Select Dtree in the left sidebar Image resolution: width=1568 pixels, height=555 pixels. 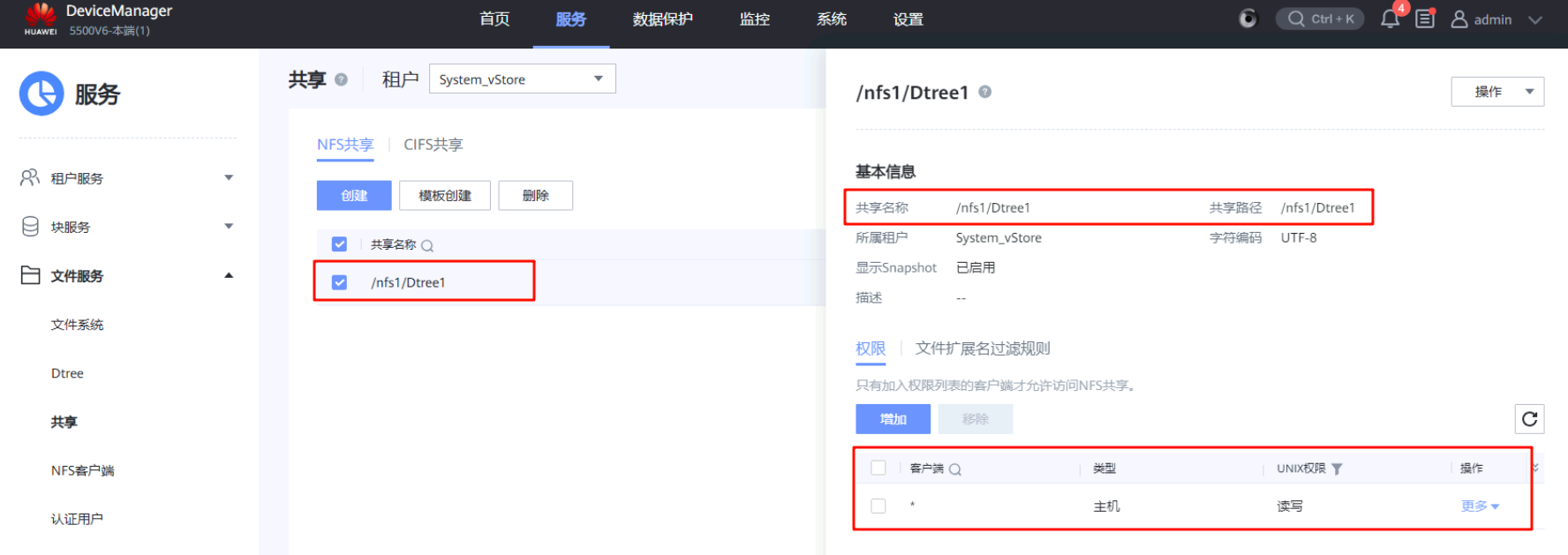click(67, 373)
